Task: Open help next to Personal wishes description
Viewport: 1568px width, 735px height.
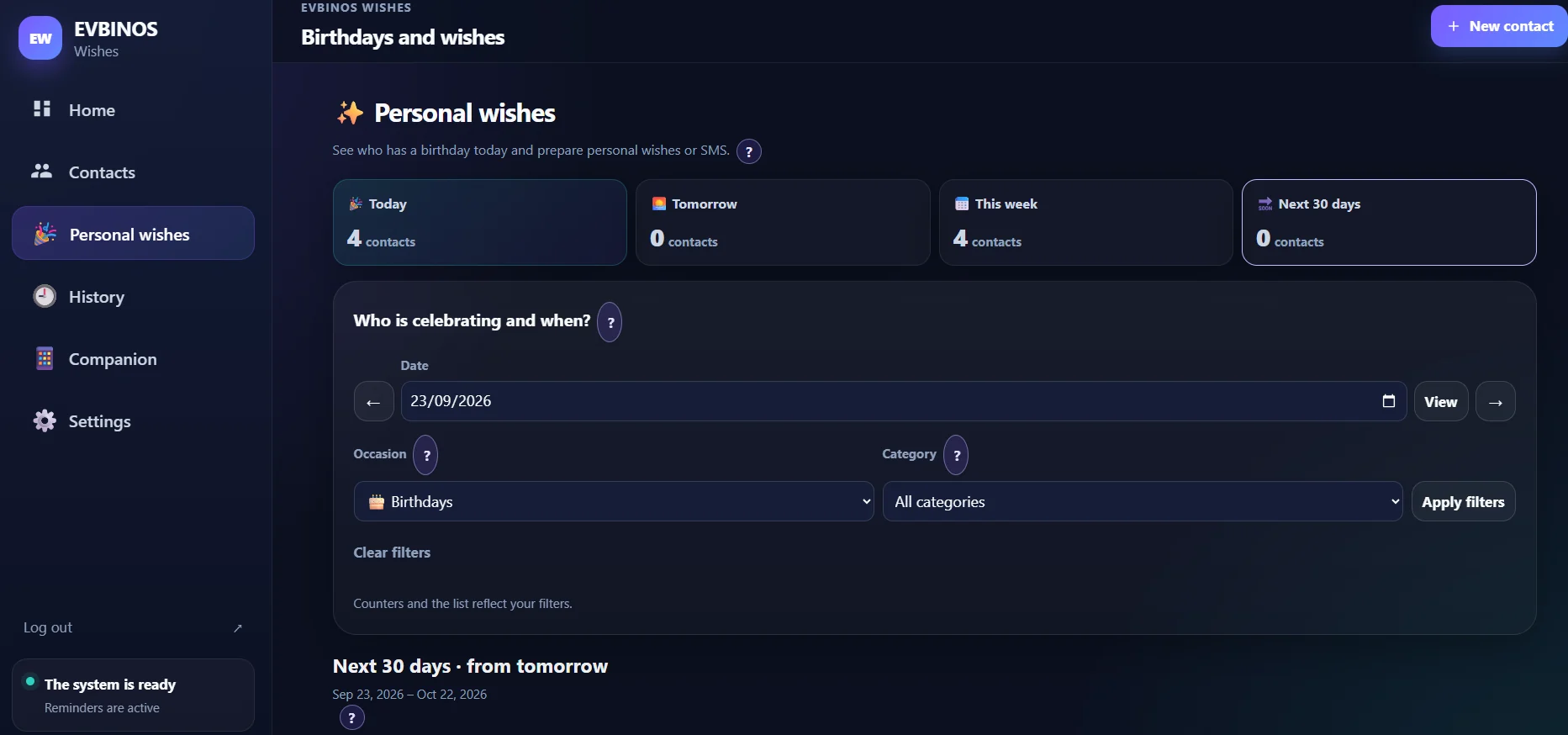Action: 749,151
